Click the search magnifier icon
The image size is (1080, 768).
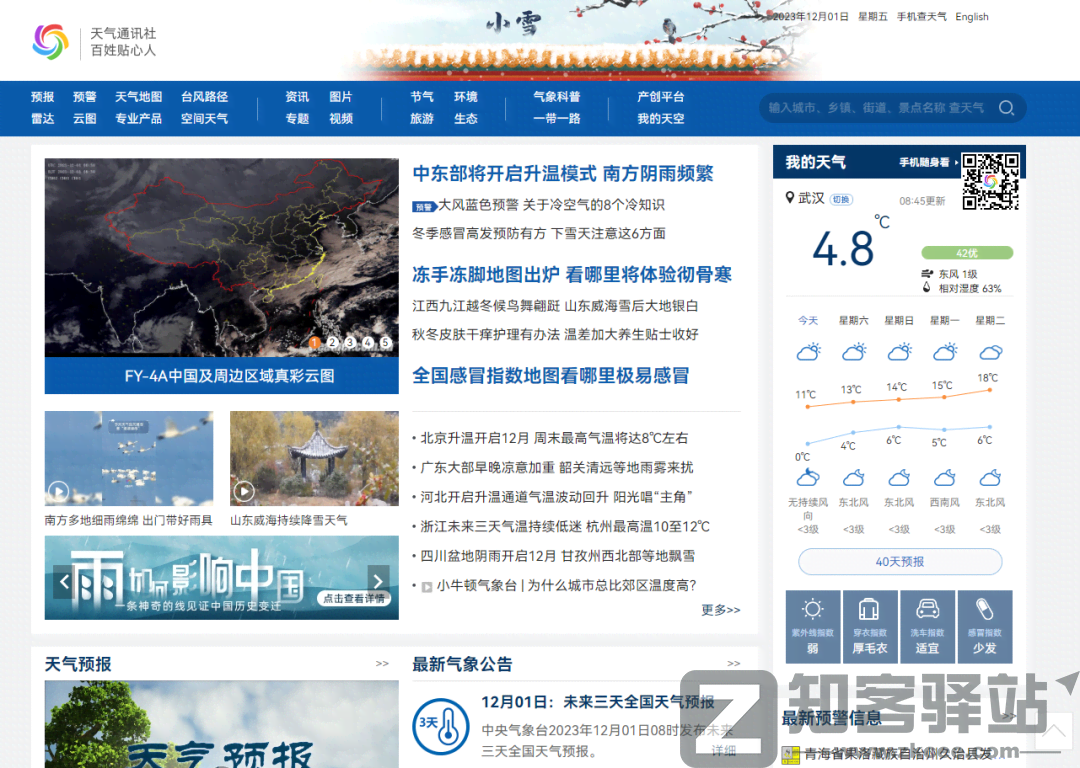tap(1006, 108)
